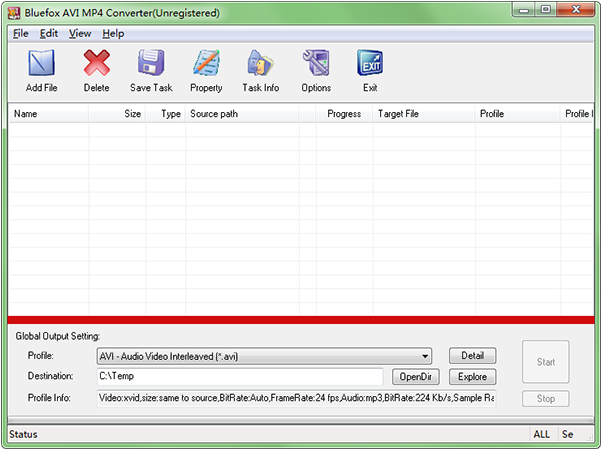Image resolution: width=601 pixels, height=449 pixels.
Task: Click the Detail button
Action: point(472,356)
